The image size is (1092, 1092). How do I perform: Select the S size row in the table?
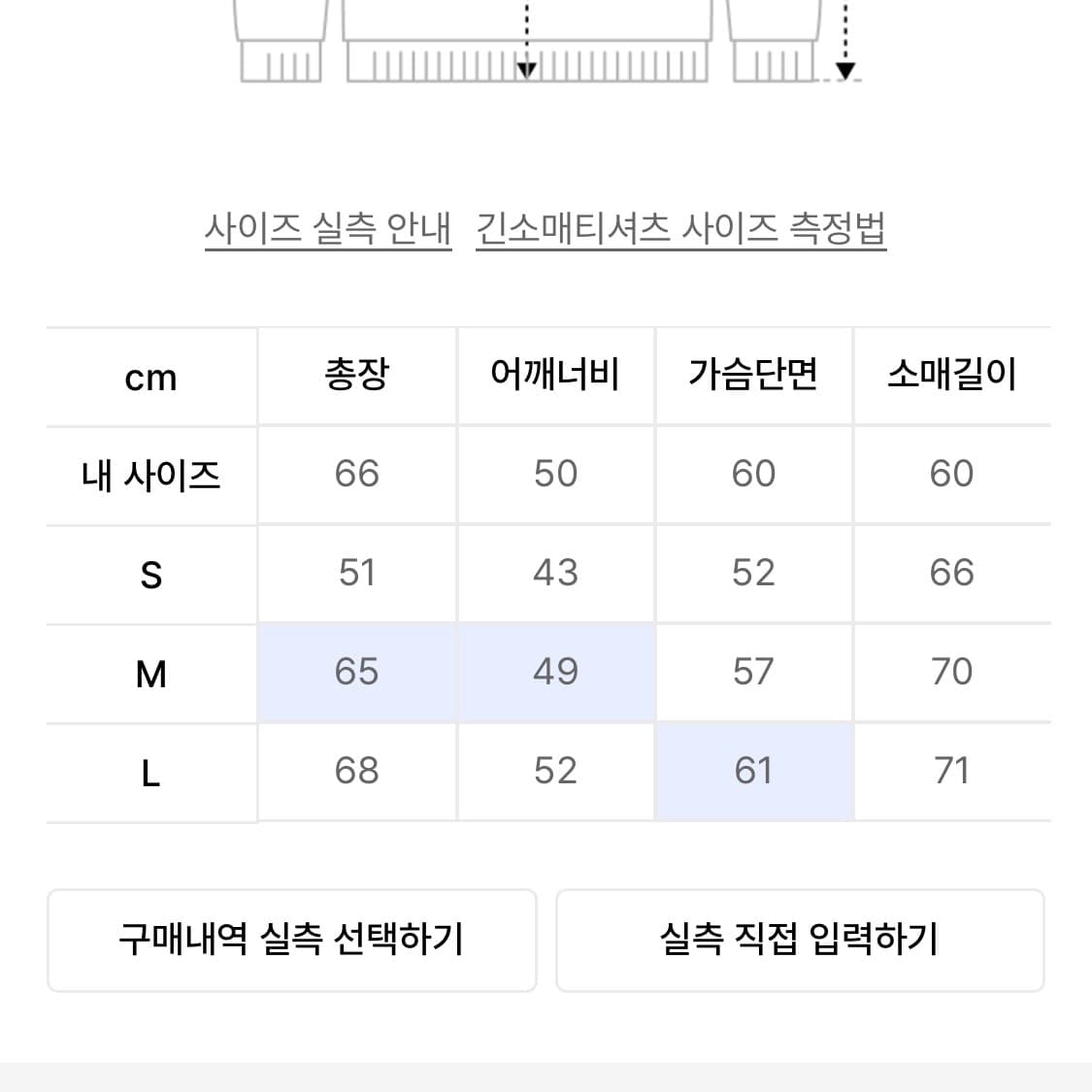(x=150, y=573)
